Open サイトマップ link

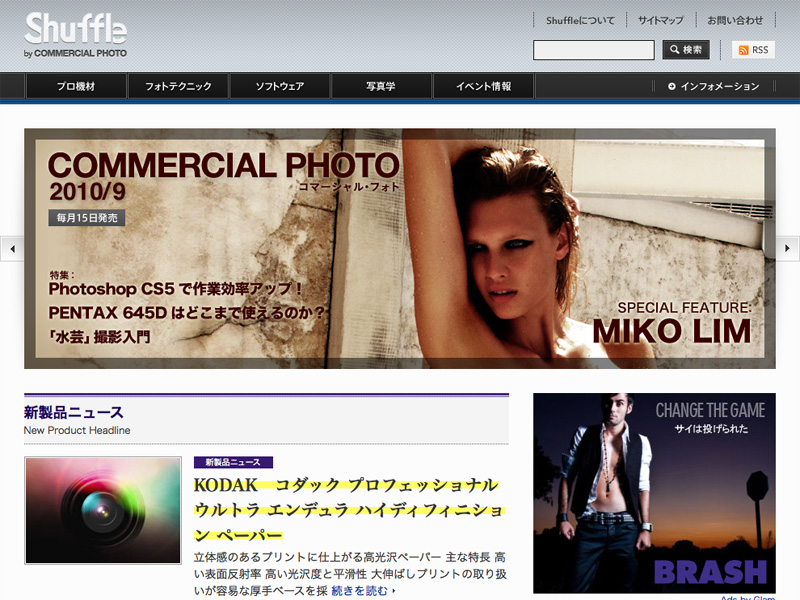click(x=660, y=20)
